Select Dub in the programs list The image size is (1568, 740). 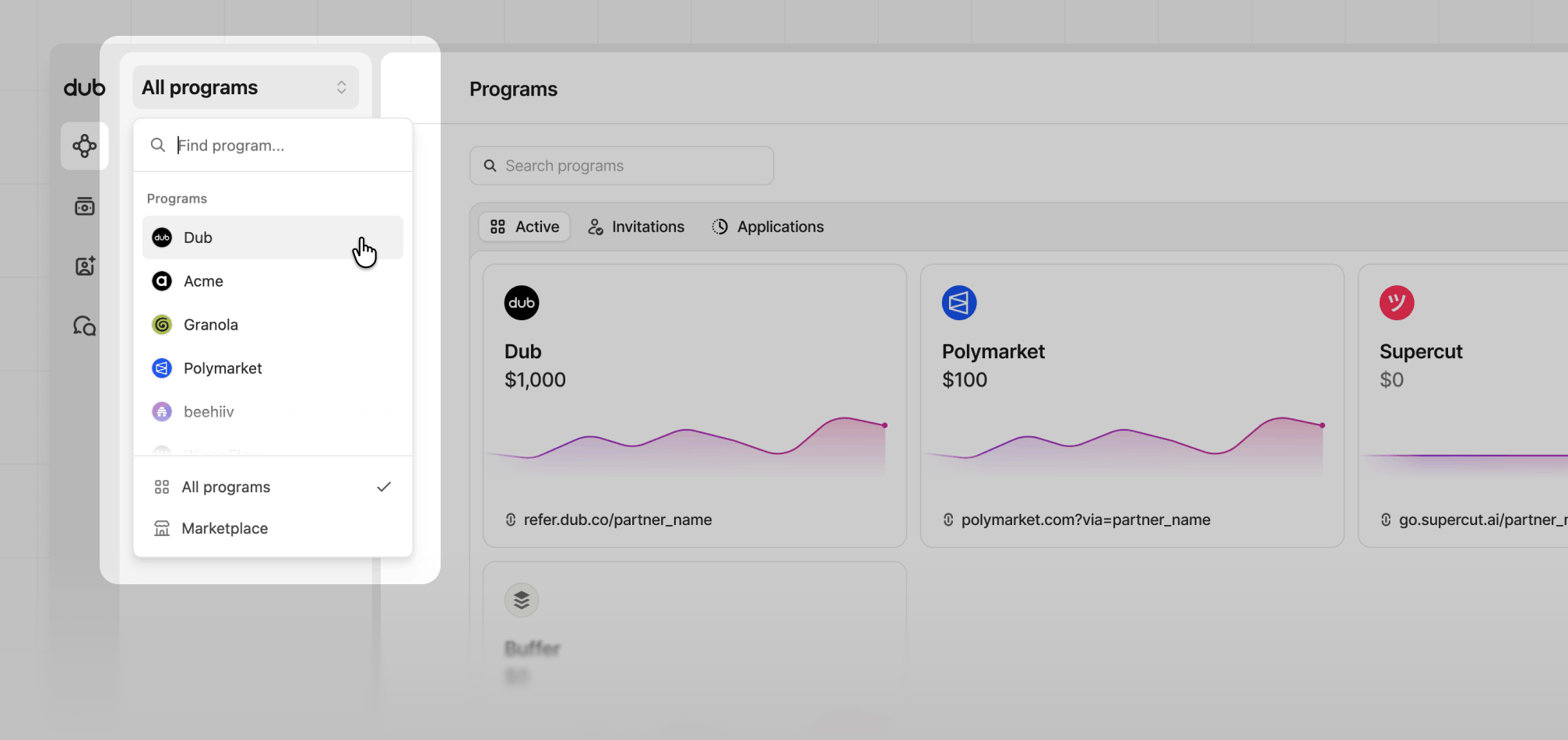[272, 238]
